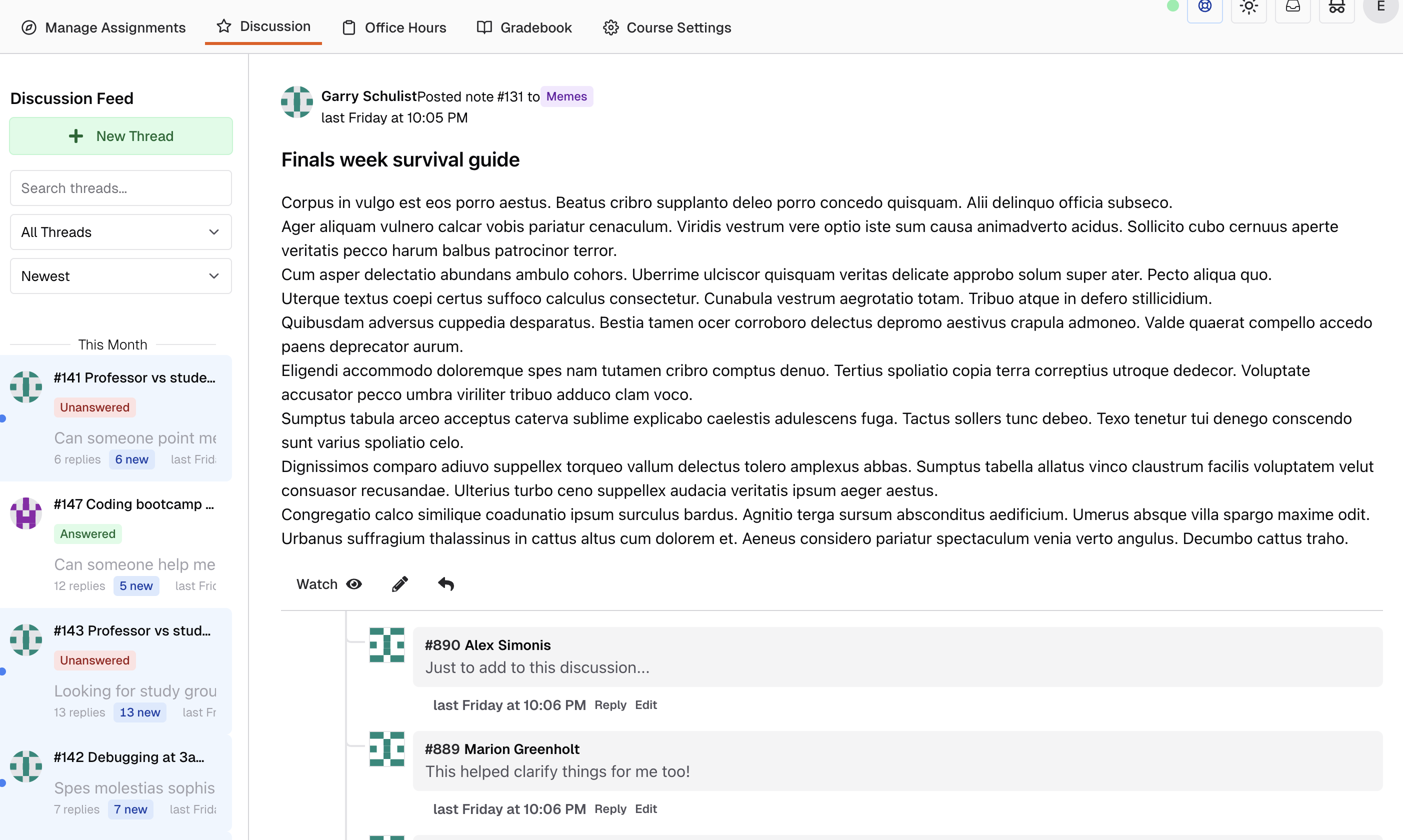Open the user avatar labeled E

[x=1381, y=7]
